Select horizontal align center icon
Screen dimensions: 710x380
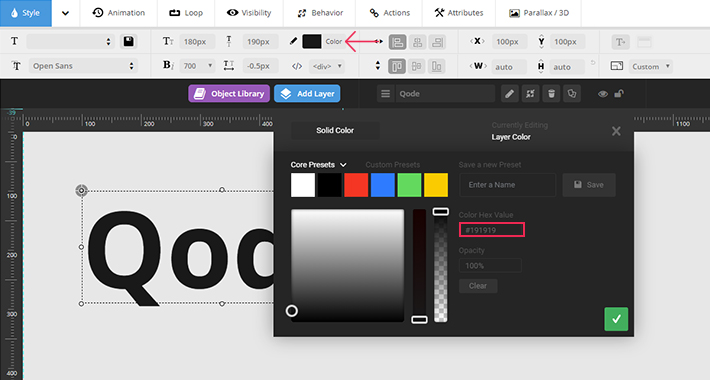417,42
